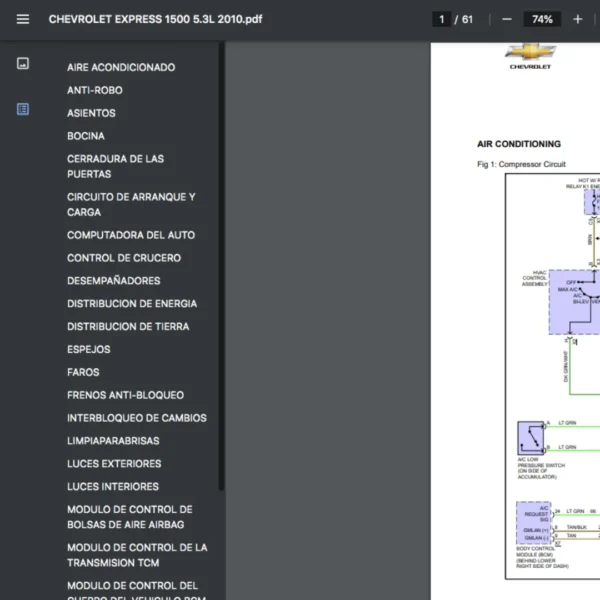Go to the BOCINA bookmark
This screenshot has width=600, height=600.
coord(86,136)
